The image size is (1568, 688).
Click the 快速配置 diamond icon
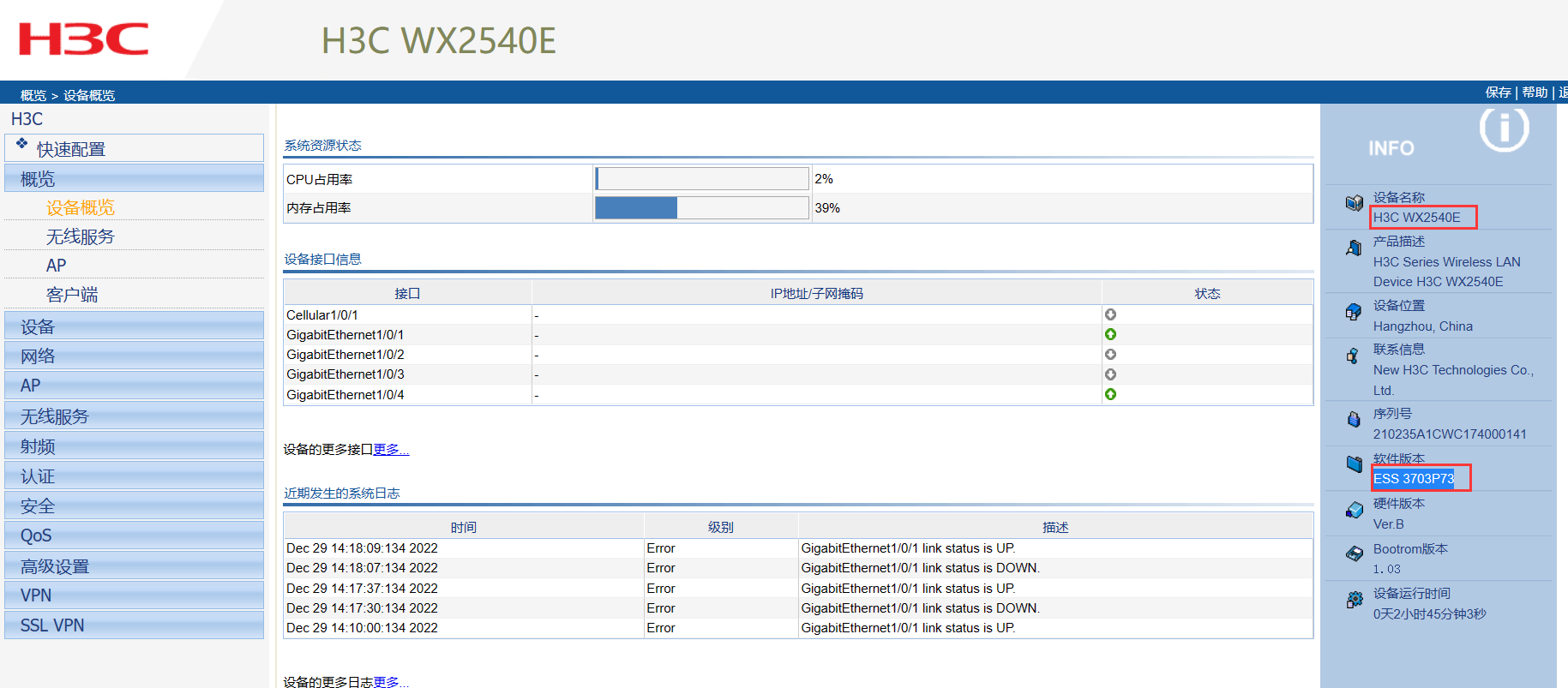point(22,144)
